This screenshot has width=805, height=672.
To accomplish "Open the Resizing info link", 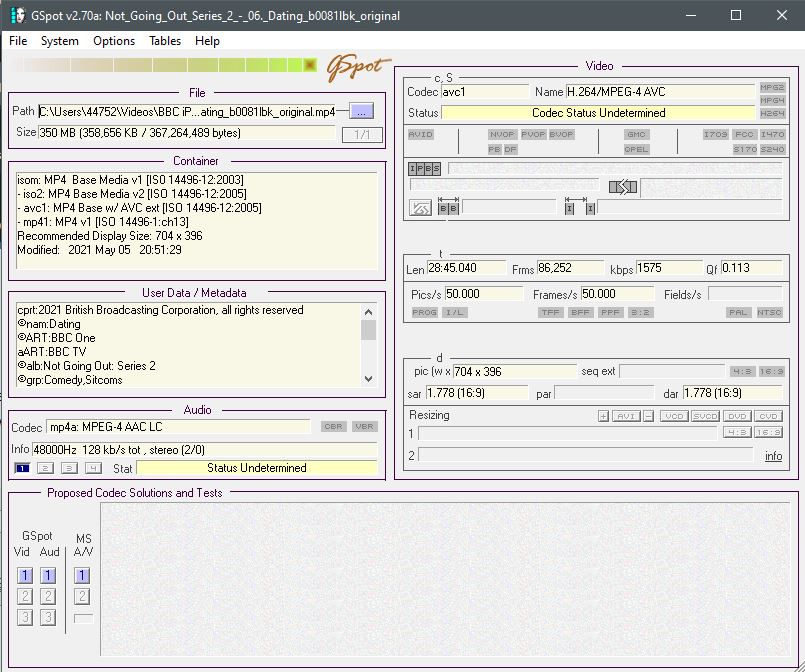I will pyautogui.click(x=773, y=456).
